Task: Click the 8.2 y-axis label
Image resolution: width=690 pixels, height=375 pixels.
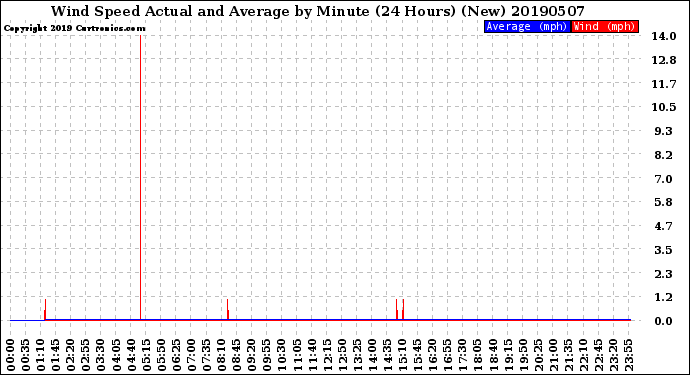Action: coord(664,155)
